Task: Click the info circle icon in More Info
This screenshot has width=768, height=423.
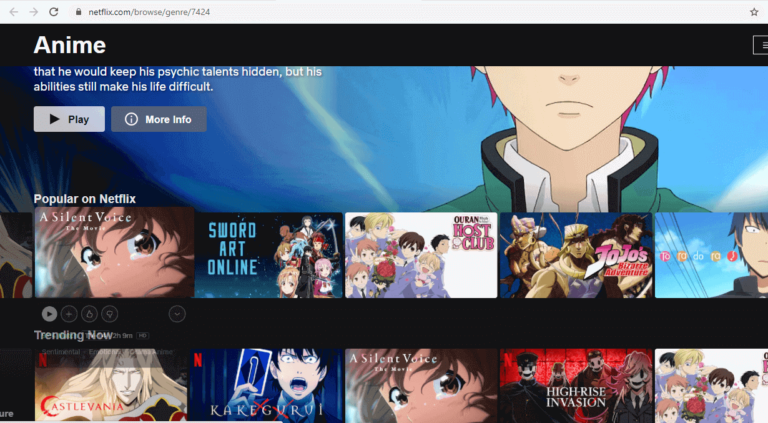Action: 131,119
